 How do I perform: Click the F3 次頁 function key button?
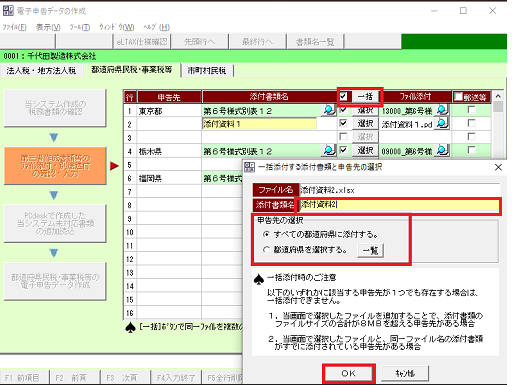[126, 377]
